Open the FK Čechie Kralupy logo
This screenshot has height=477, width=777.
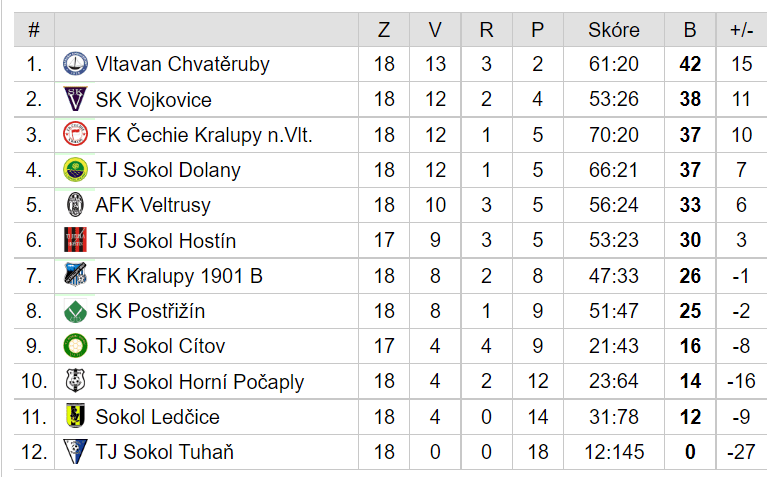(75, 134)
